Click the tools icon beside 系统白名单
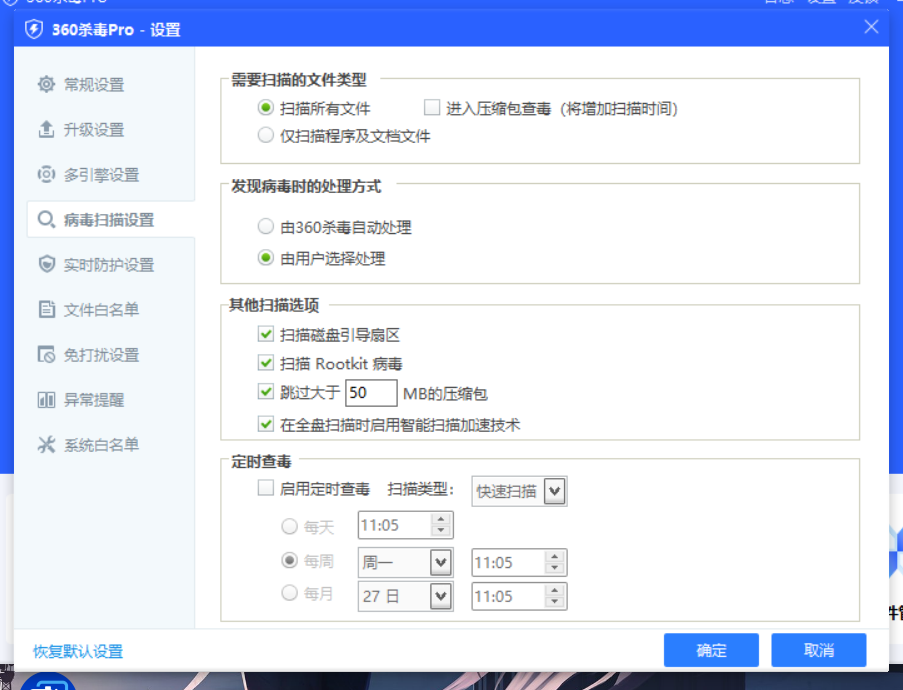 [46, 445]
